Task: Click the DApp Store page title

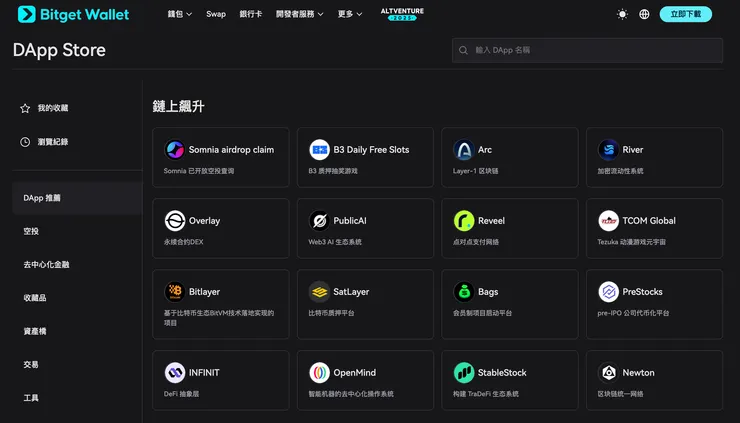Action: tap(59, 50)
